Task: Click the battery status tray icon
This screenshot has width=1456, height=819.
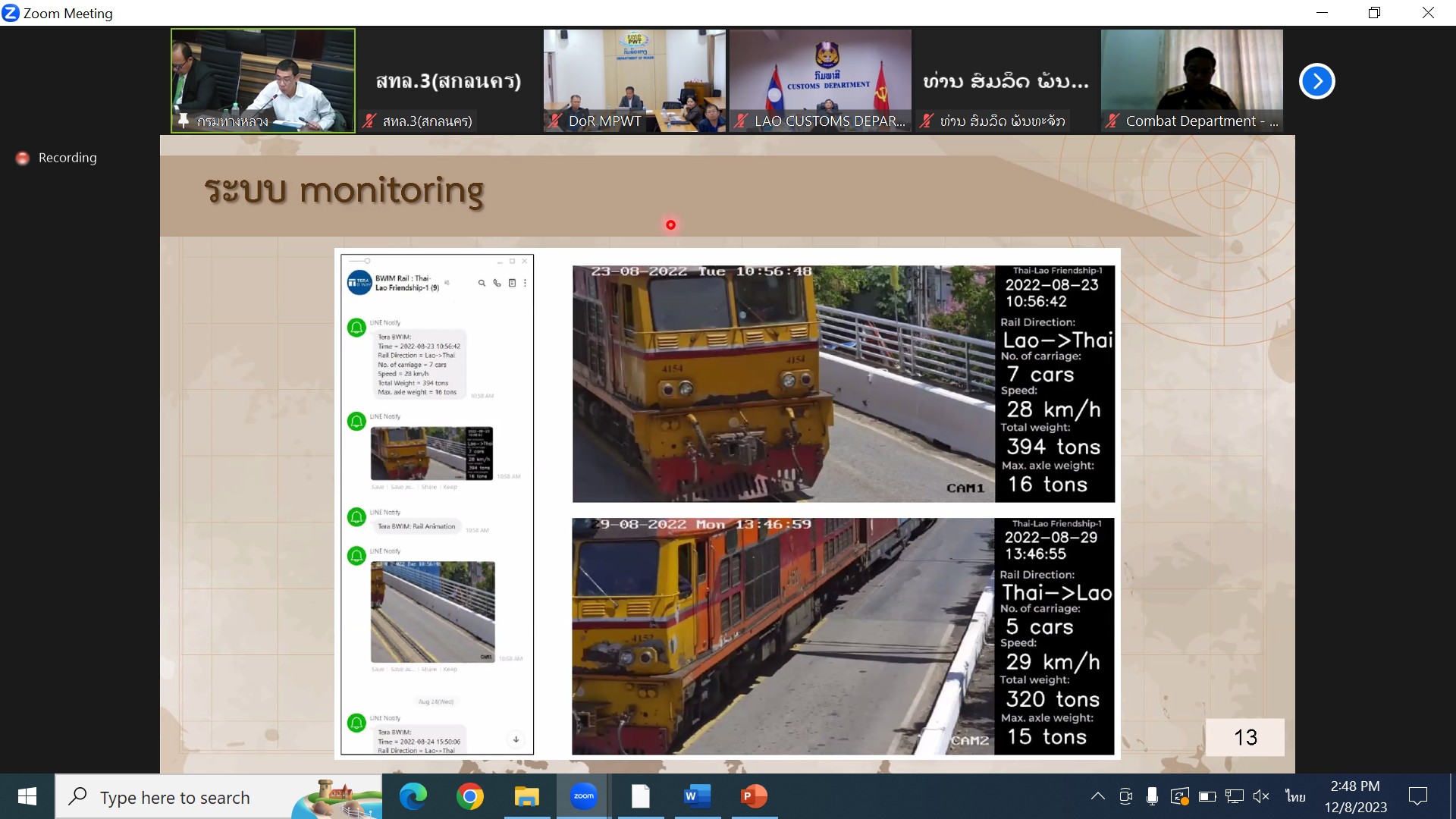Action: click(x=1207, y=796)
